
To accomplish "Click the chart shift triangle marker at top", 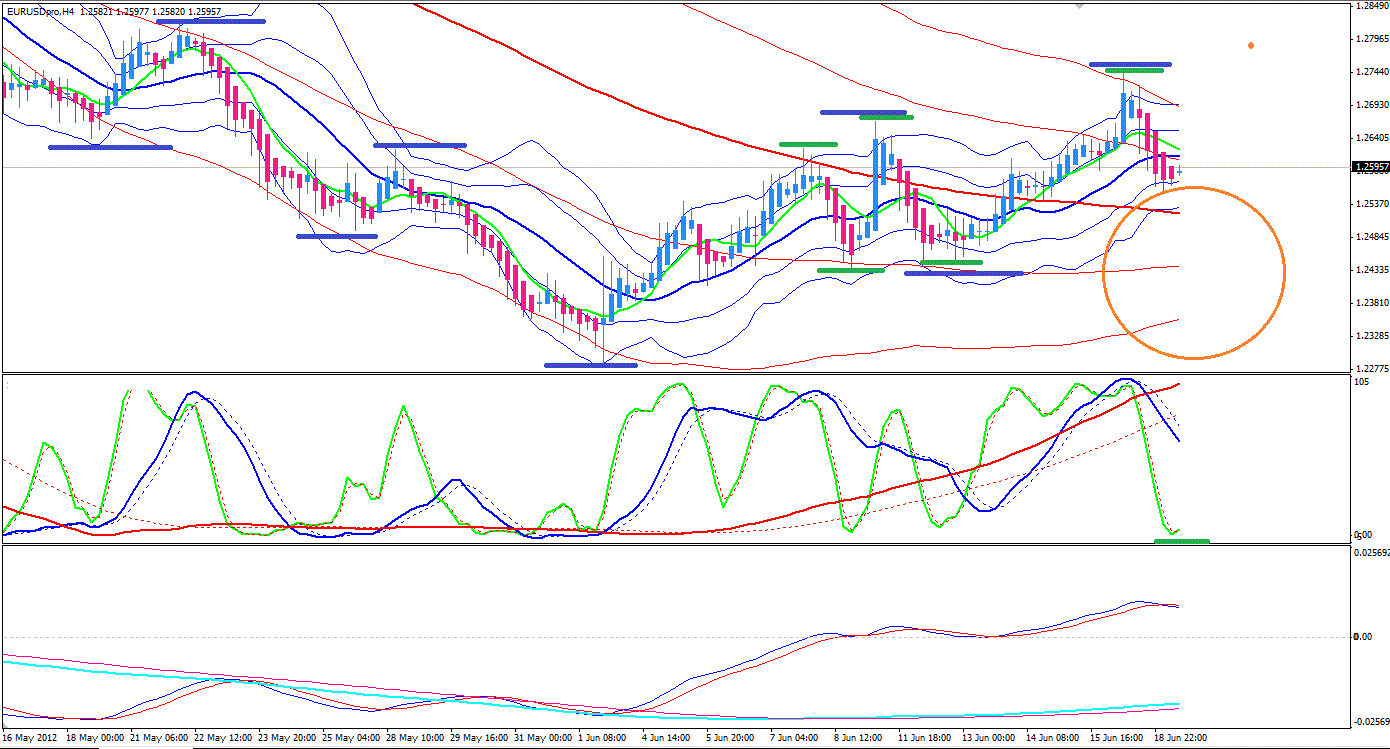I will (x=1079, y=5).
